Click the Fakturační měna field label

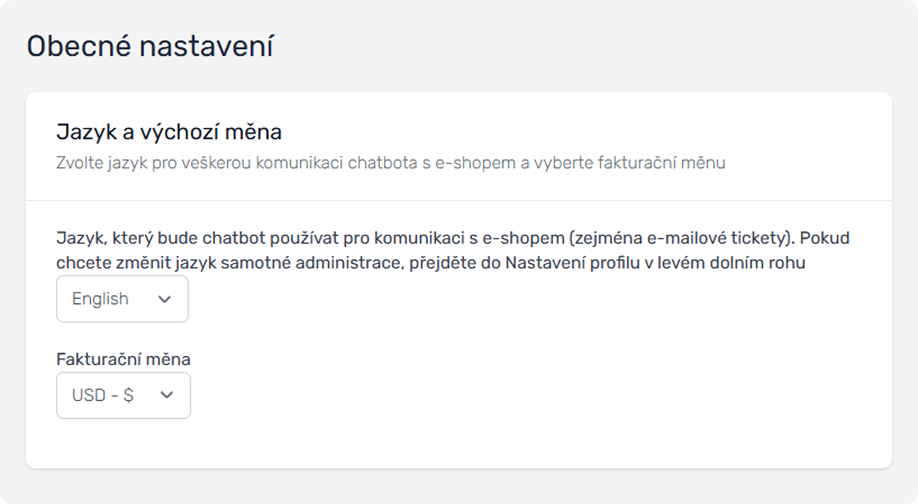click(123, 358)
